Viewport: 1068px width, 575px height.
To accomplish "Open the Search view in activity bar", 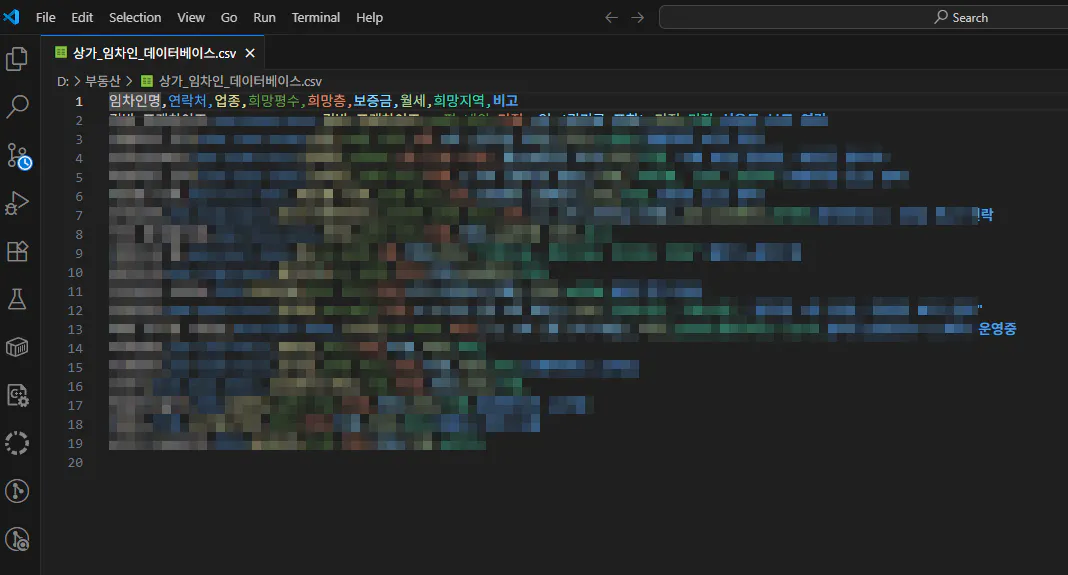I will tap(17, 106).
